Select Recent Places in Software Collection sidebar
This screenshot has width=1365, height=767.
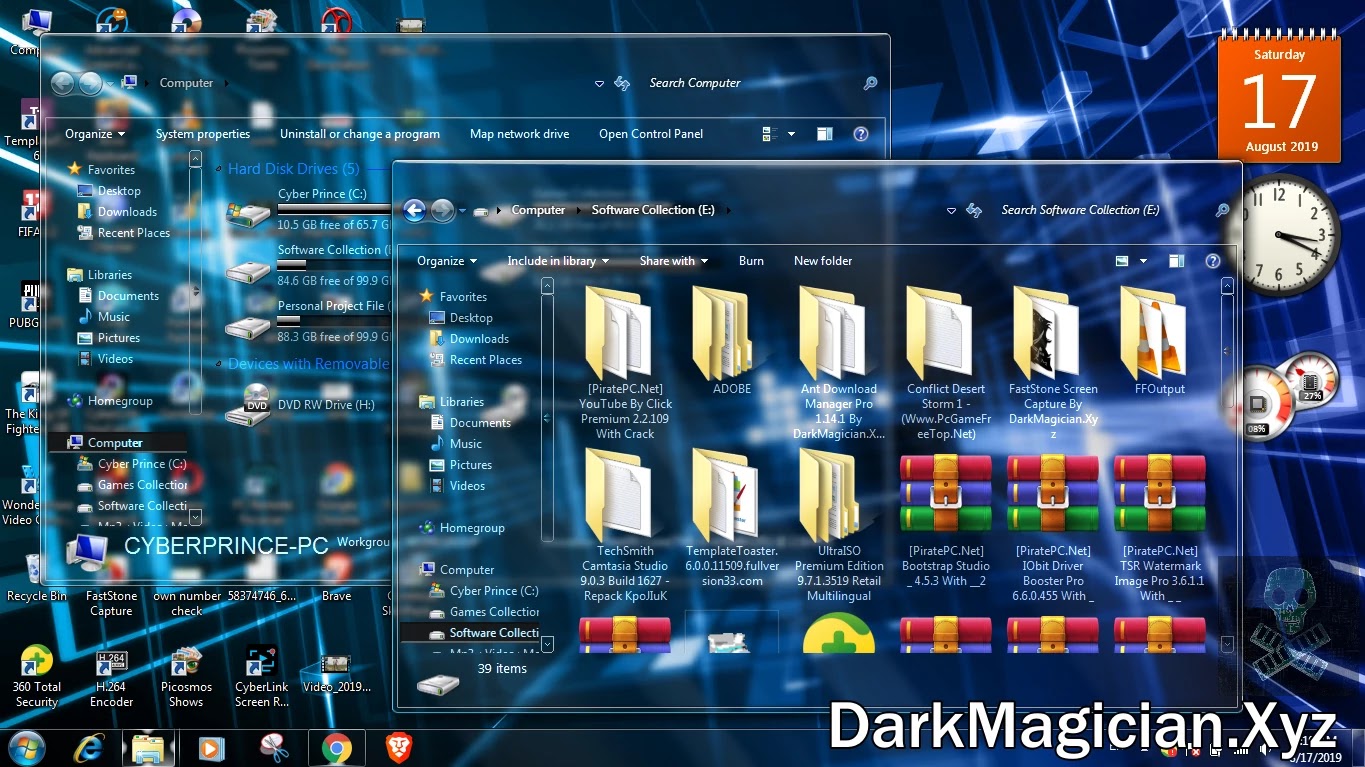point(474,360)
